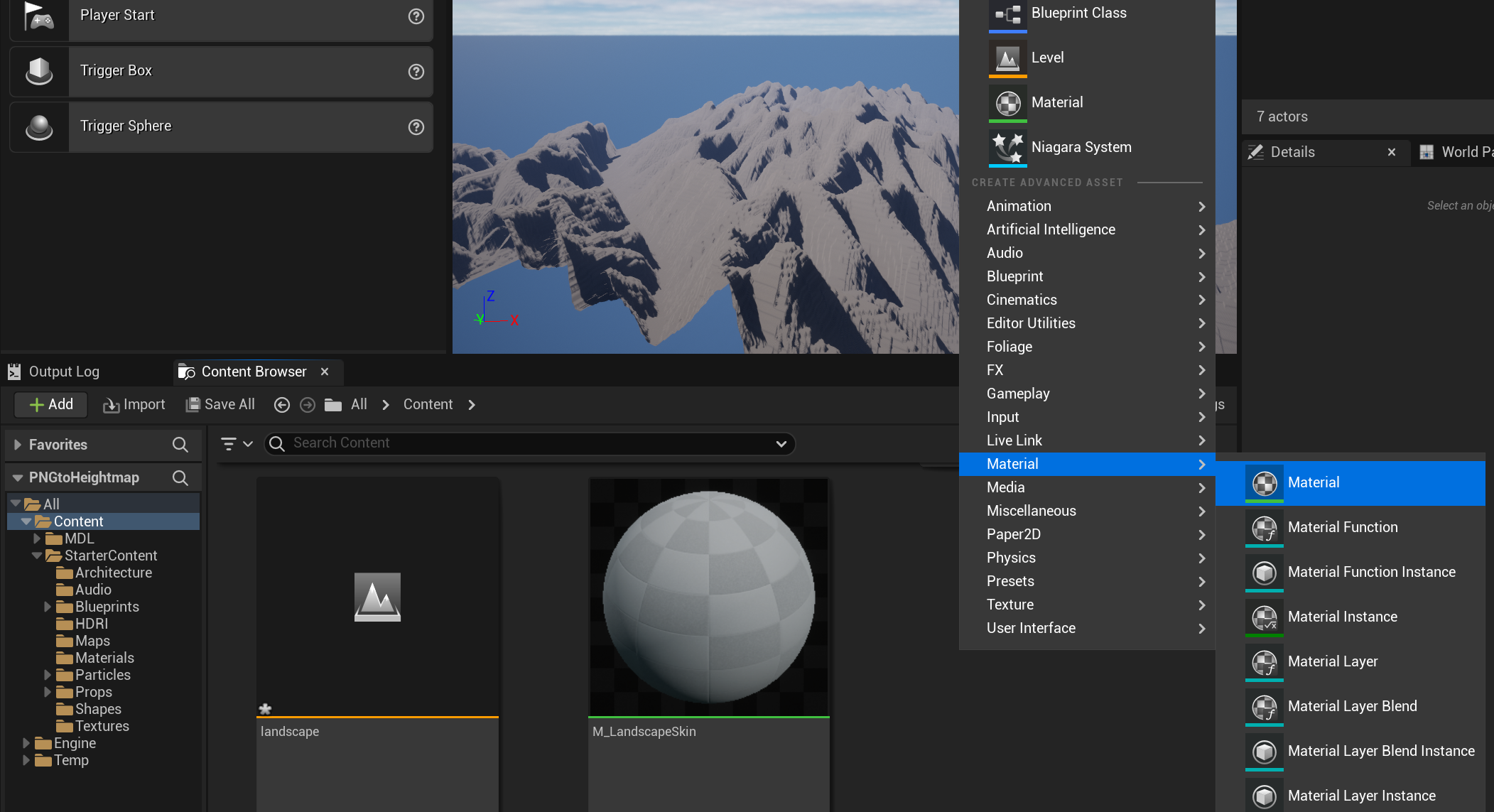Image resolution: width=1494 pixels, height=812 pixels.
Task: Open the search content dropdown arrow
Action: point(781,444)
